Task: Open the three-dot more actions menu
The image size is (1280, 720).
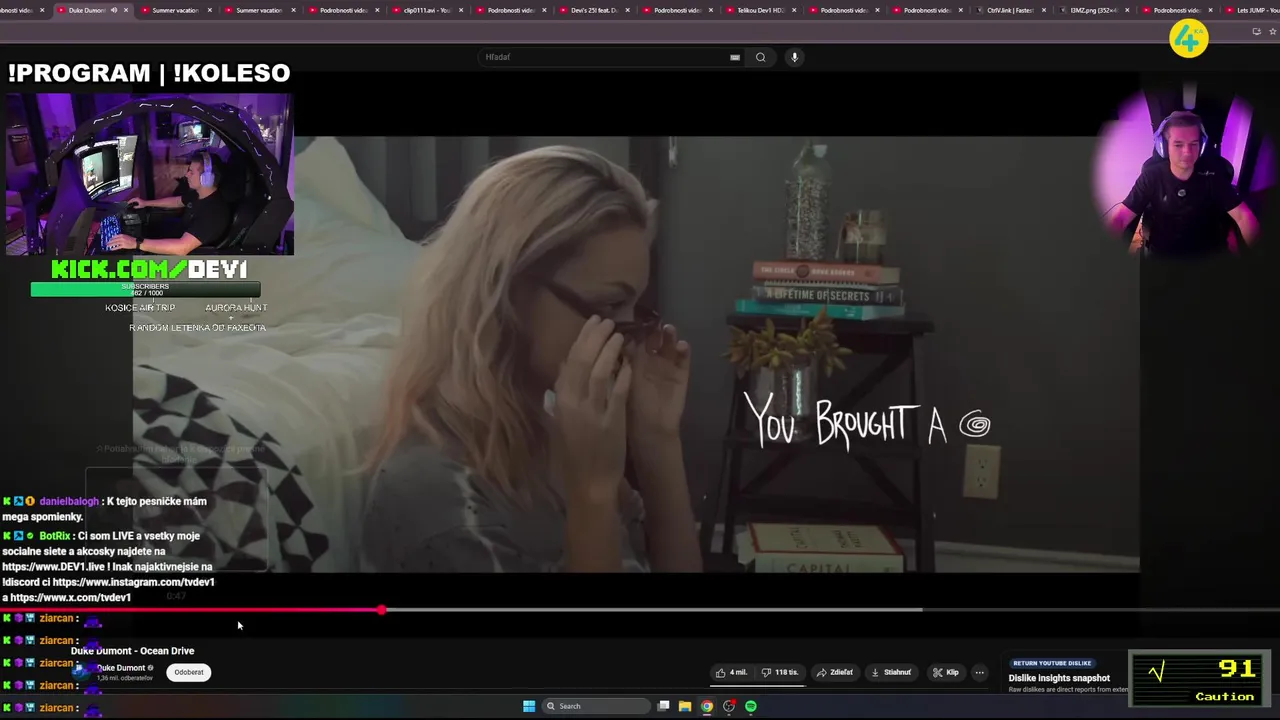Action: 980,672
